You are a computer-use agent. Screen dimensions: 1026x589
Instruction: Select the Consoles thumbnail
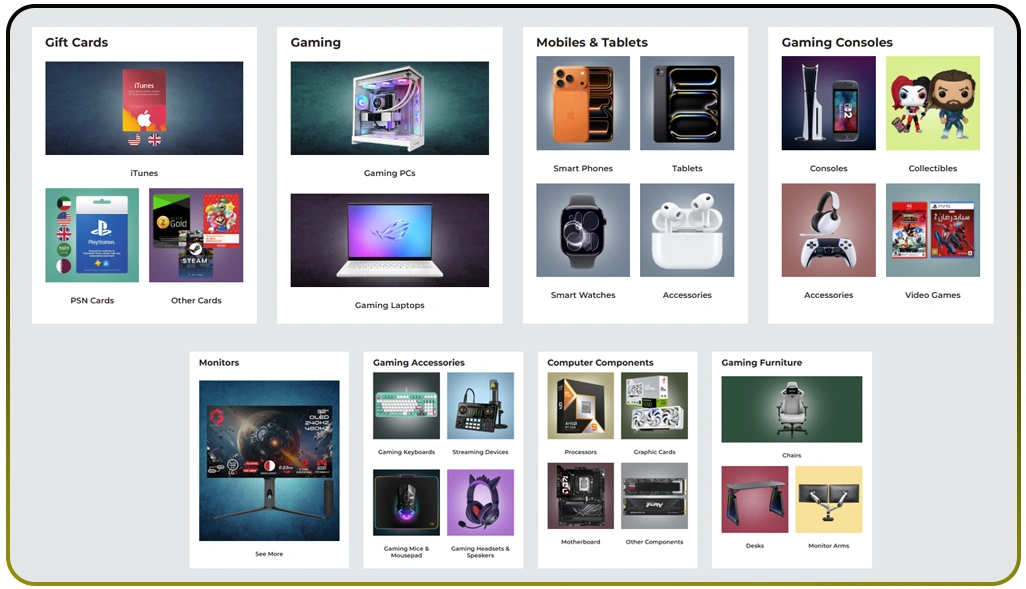pyautogui.click(x=828, y=103)
